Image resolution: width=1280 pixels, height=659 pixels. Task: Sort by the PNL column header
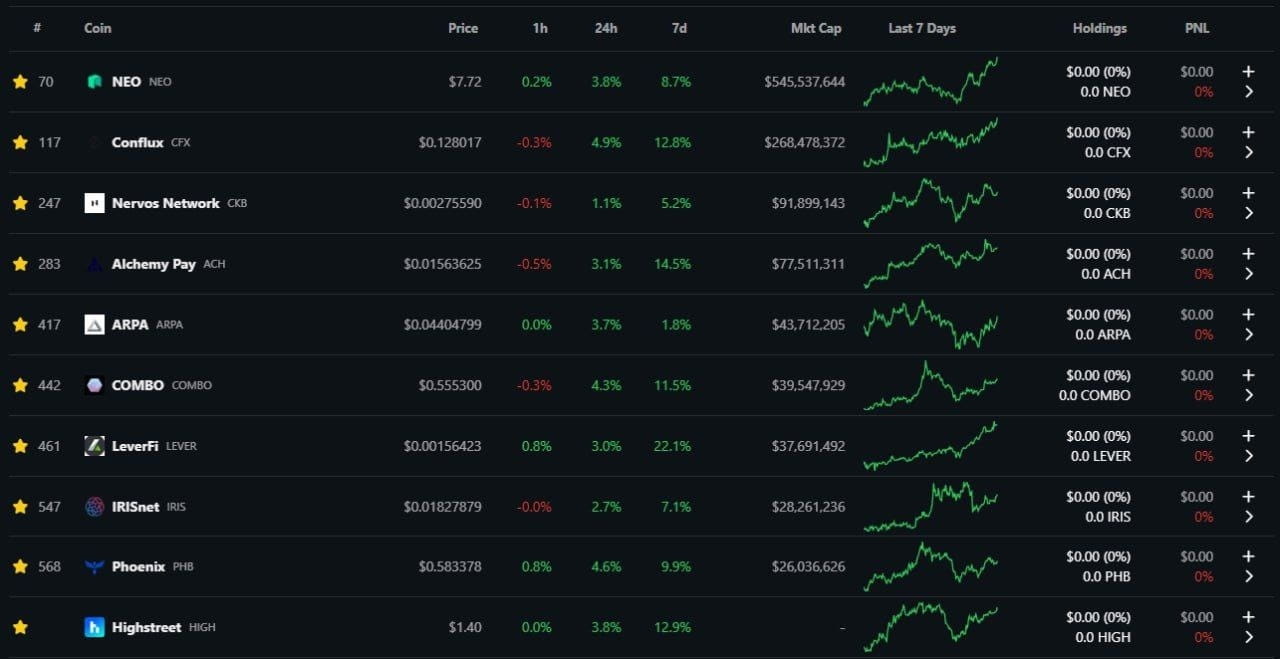(x=1197, y=29)
